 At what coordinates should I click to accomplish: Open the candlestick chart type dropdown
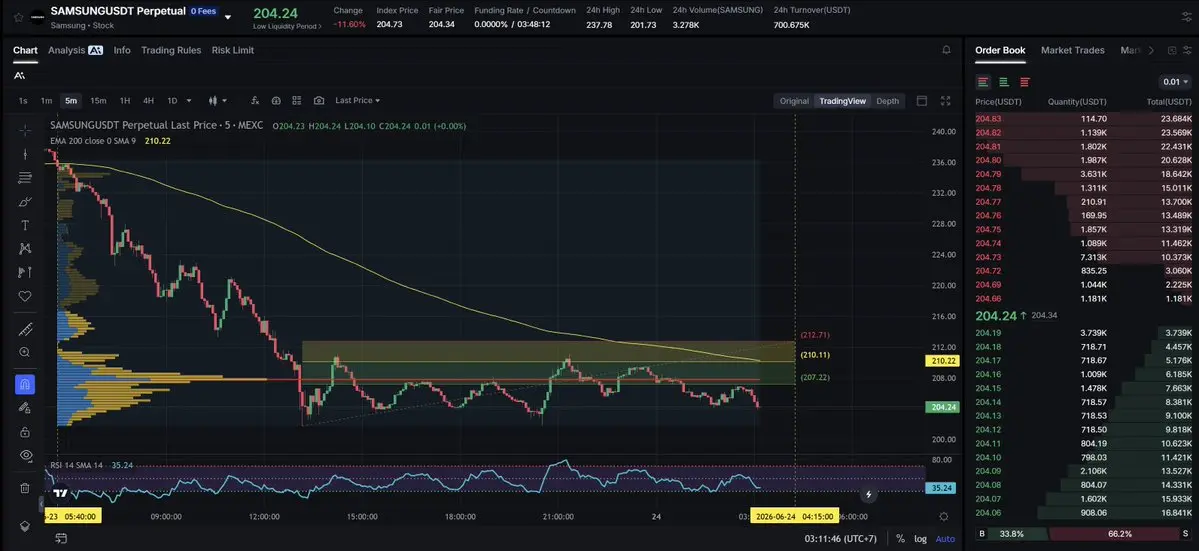(x=217, y=101)
